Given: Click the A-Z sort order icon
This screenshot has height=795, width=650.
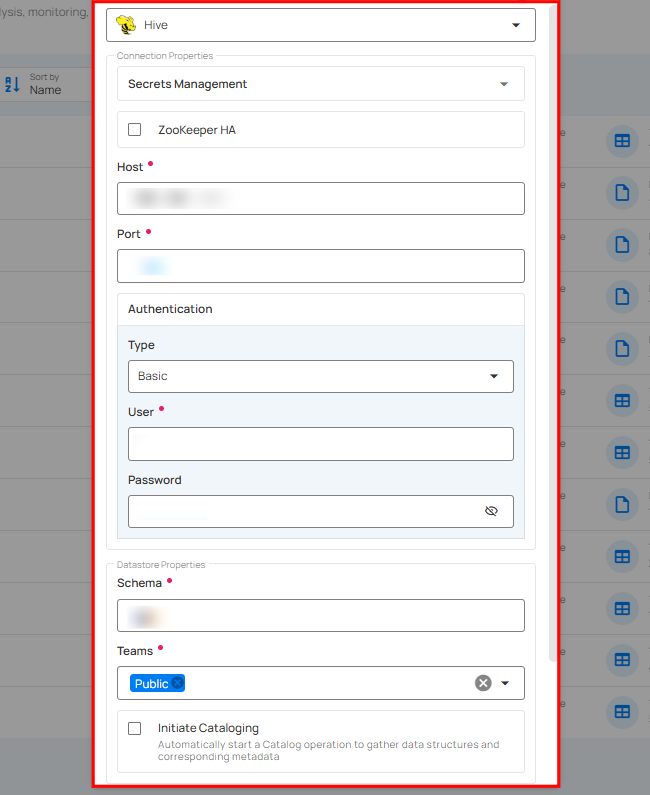Looking at the screenshot, I should [12, 84].
